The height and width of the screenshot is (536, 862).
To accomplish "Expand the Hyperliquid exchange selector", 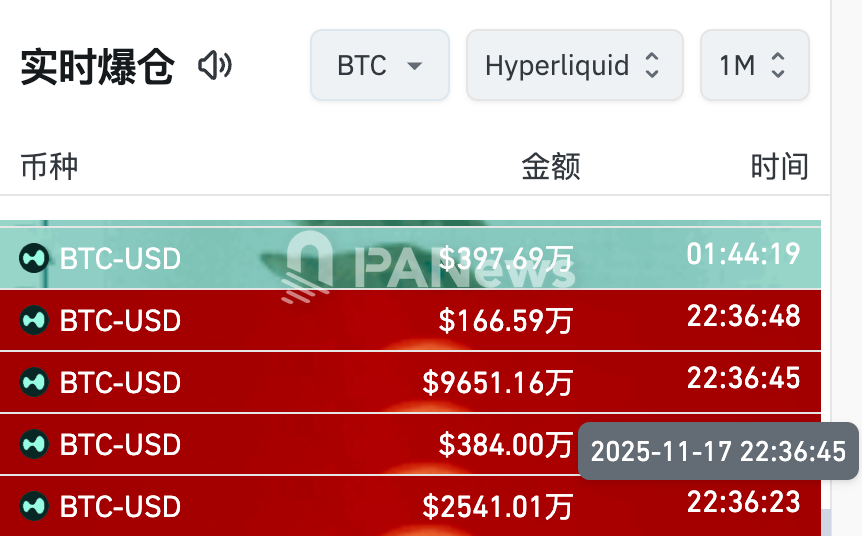I will point(574,66).
